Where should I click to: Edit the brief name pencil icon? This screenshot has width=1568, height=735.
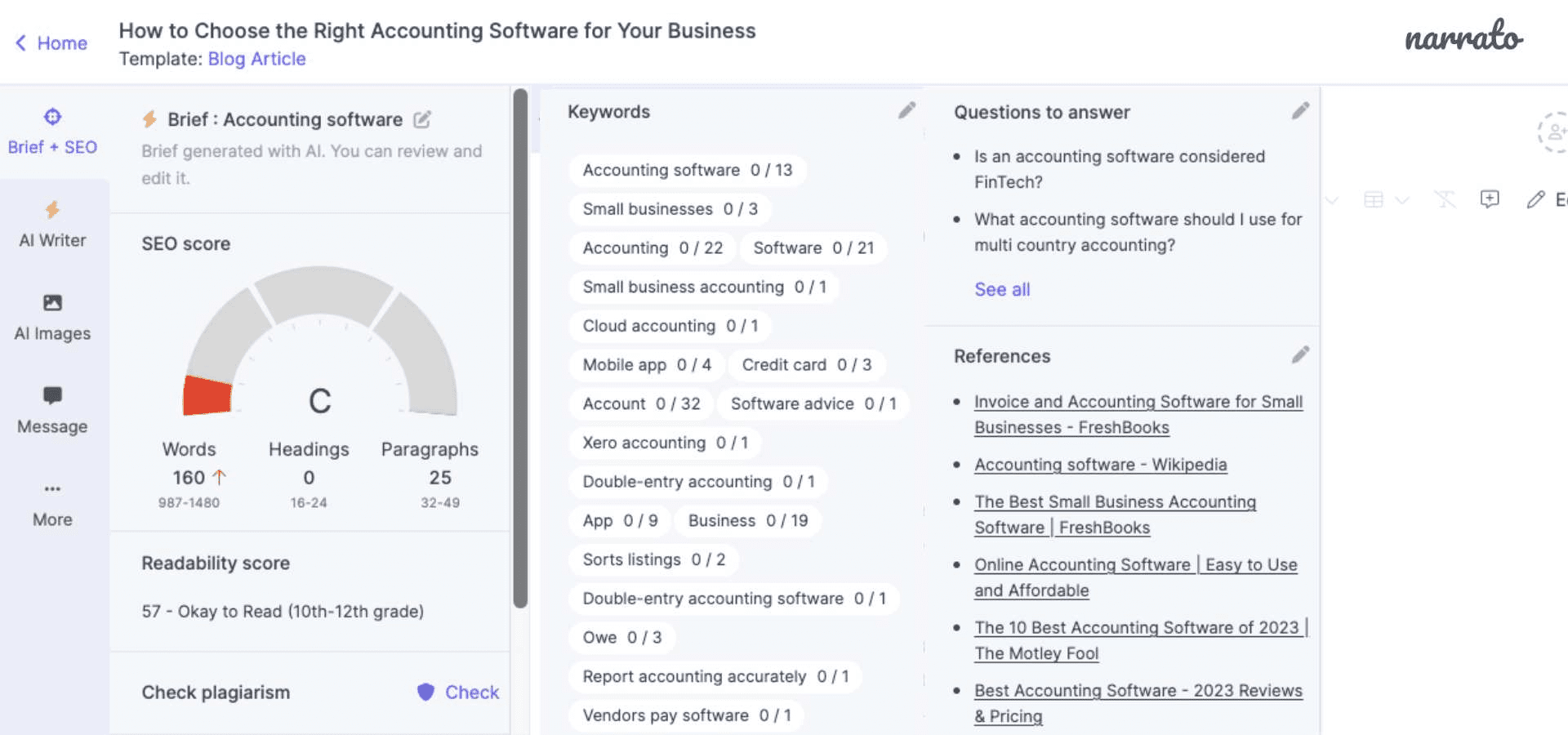421,120
